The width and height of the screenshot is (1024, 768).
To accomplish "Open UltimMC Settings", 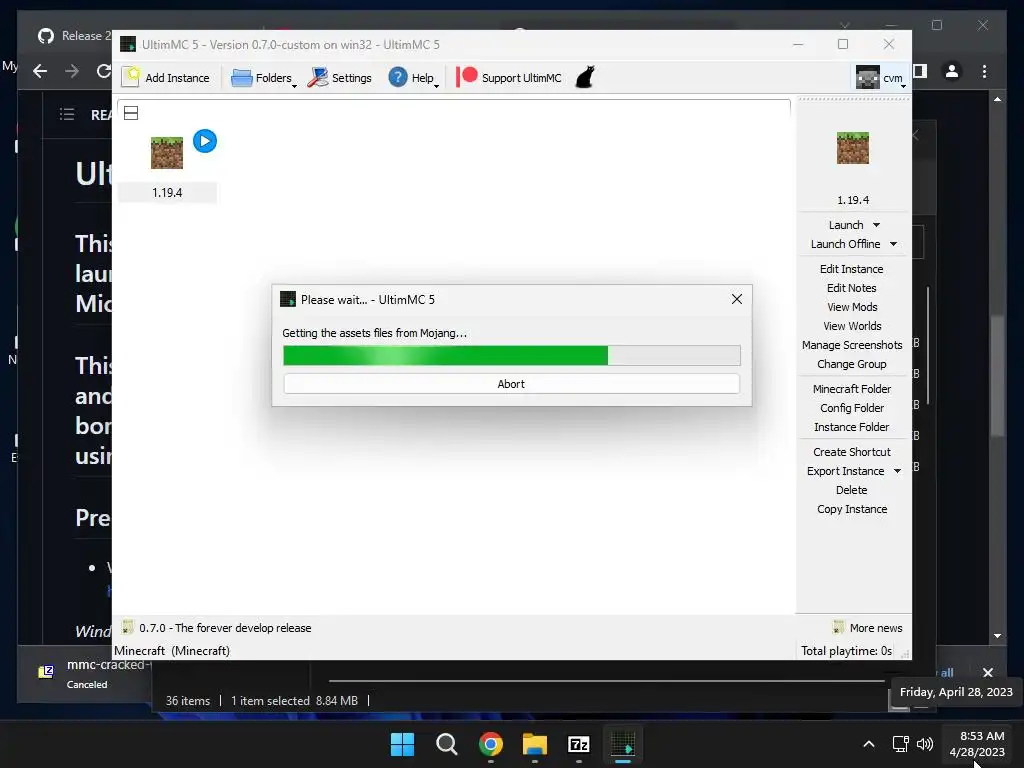I will point(340,78).
